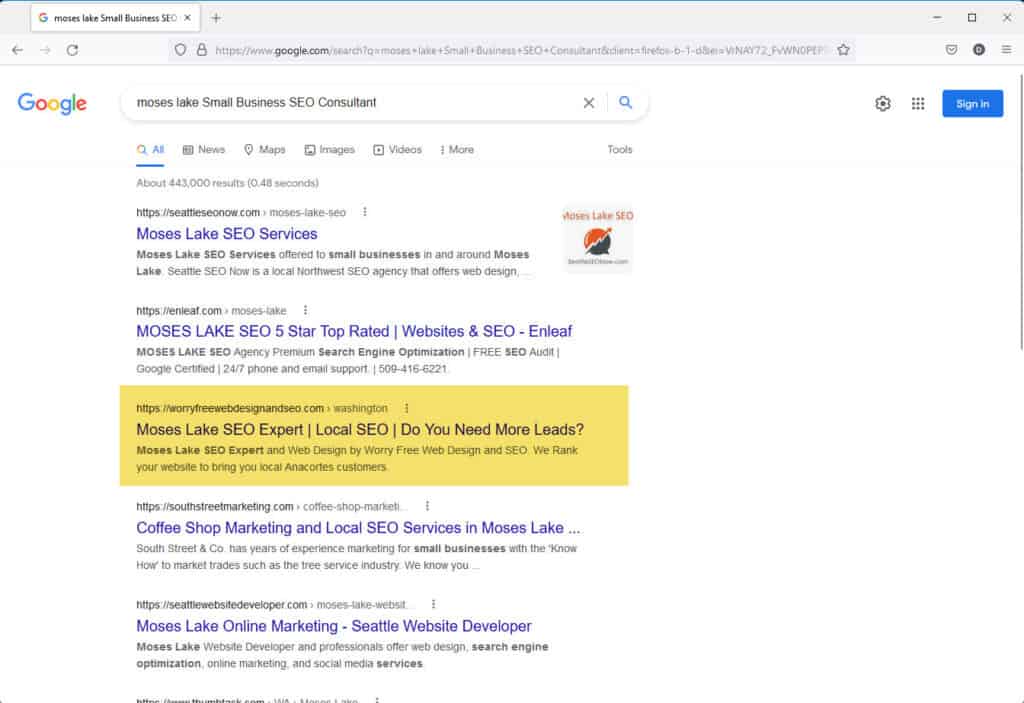Minimize the browser window
1024x703 pixels.
pyautogui.click(x=937, y=18)
